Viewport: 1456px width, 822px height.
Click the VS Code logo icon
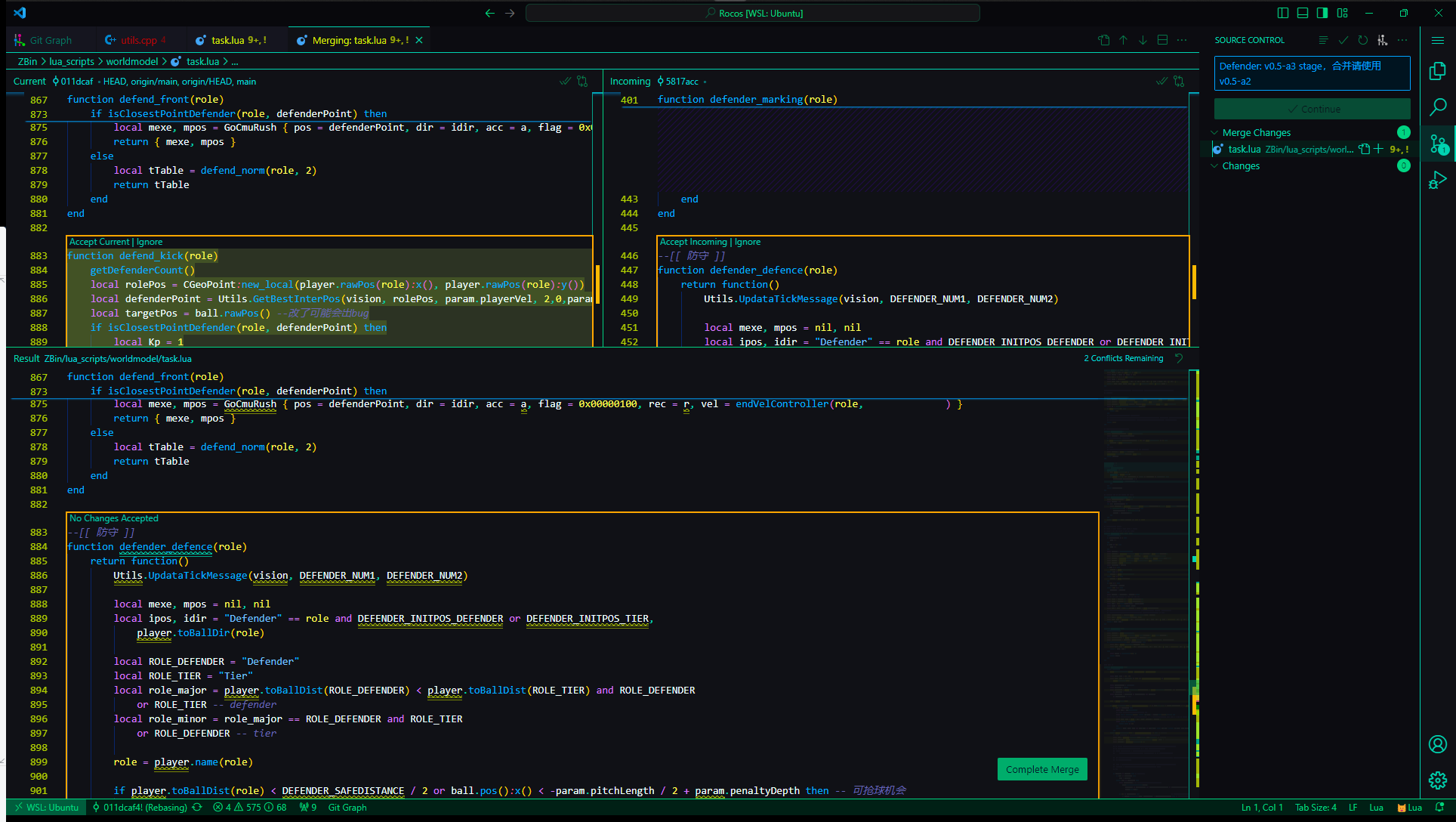pos(20,13)
